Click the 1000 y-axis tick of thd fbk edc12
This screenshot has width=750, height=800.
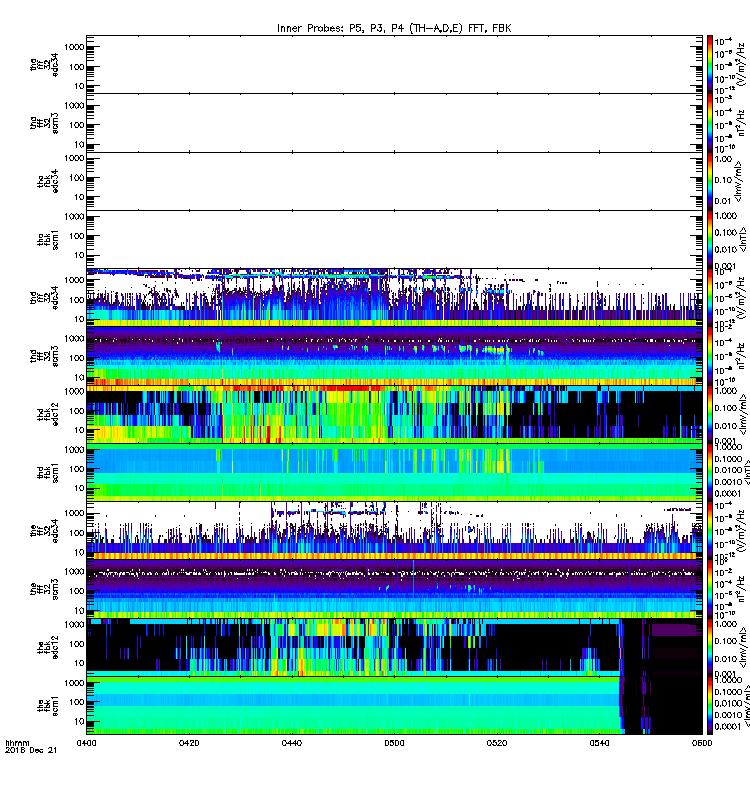tap(74, 391)
